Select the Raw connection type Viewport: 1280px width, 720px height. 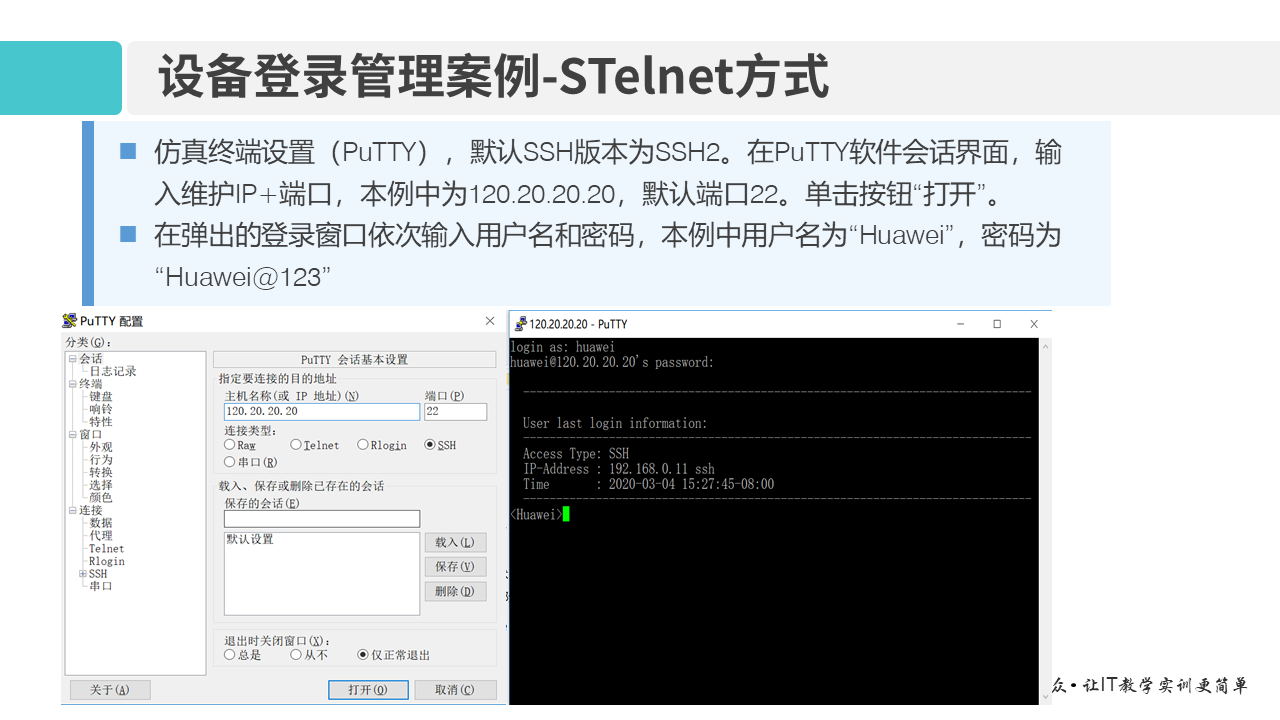click(x=230, y=445)
